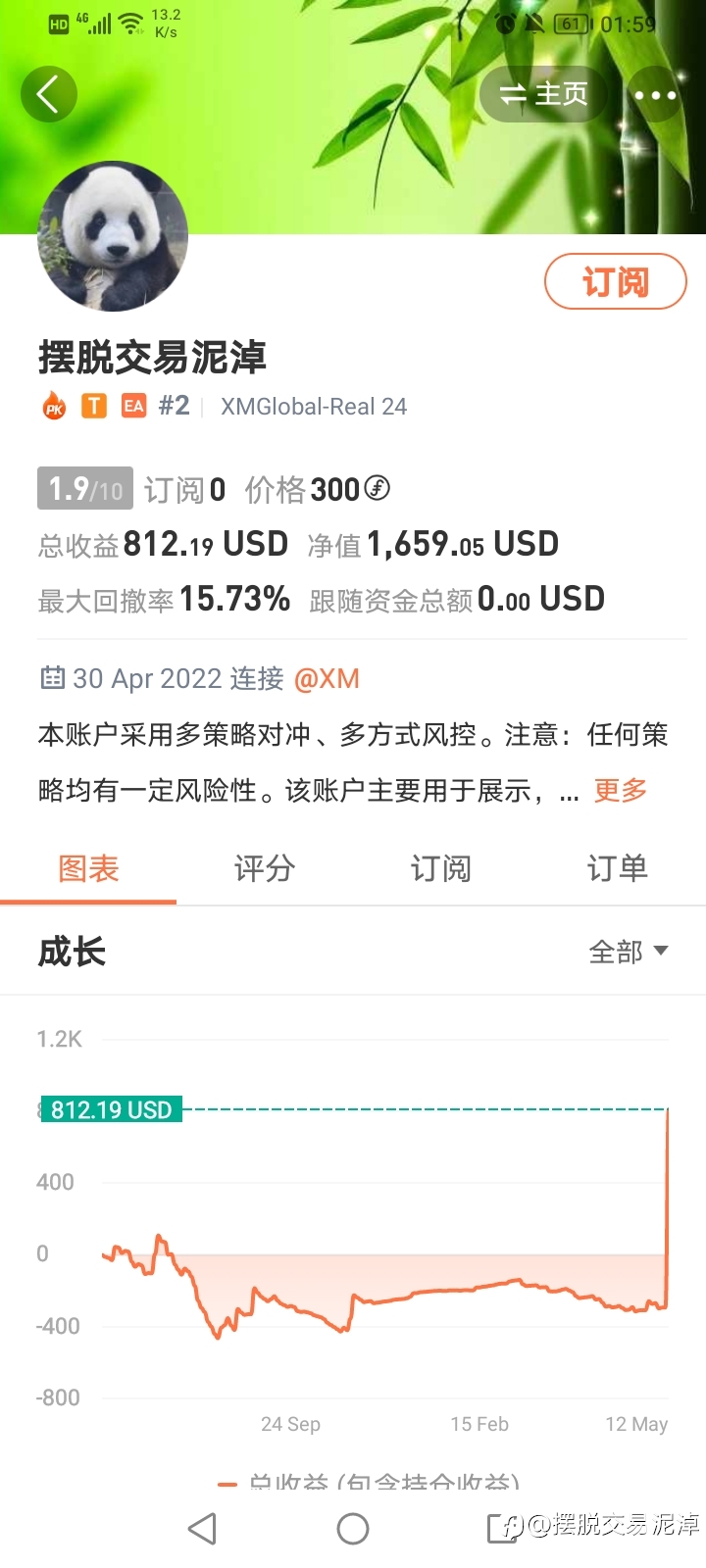Tap the PK flame badge icon
Screen dimensions: 706x1568
click(x=54, y=406)
